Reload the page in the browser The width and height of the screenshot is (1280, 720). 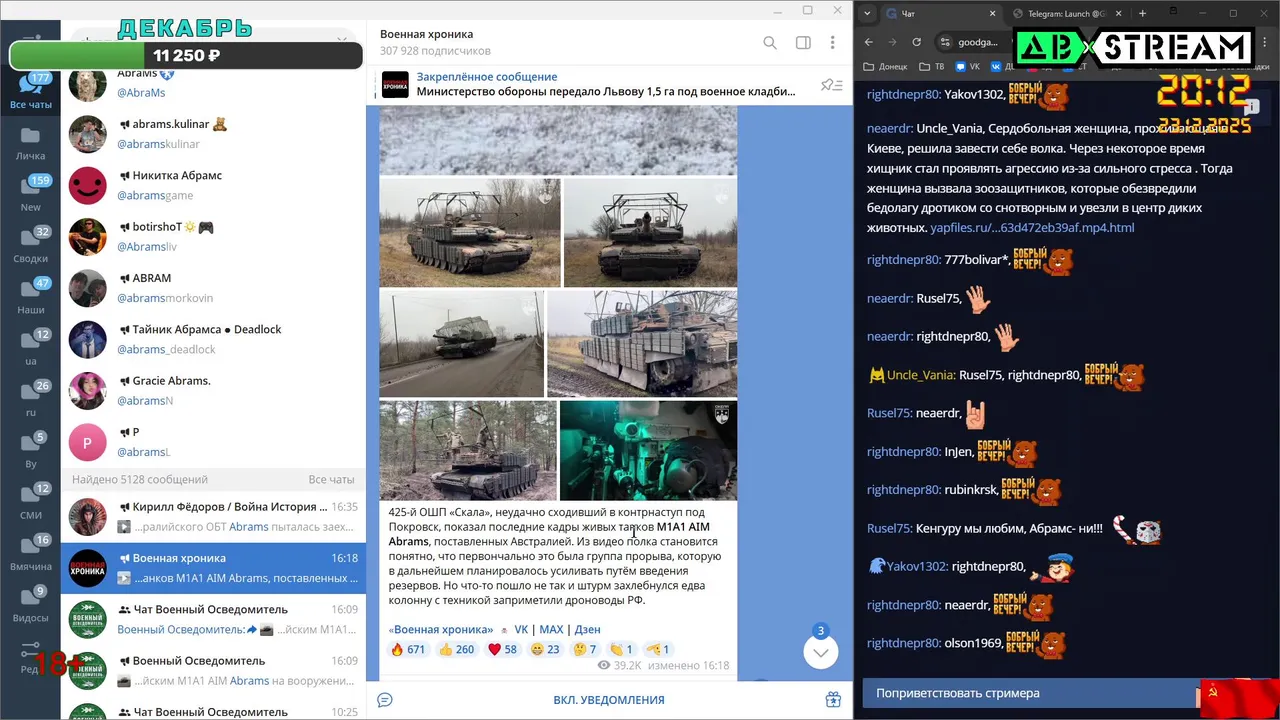[916, 42]
